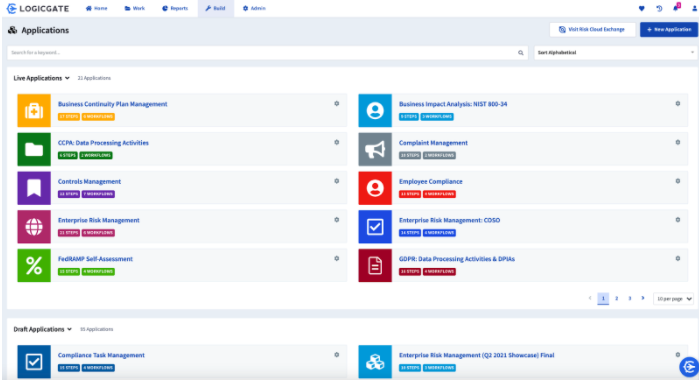Image resolution: width=699 pixels, height=380 pixels.
Task: Open settings gear for Complaint Management
Action: tap(678, 142)
